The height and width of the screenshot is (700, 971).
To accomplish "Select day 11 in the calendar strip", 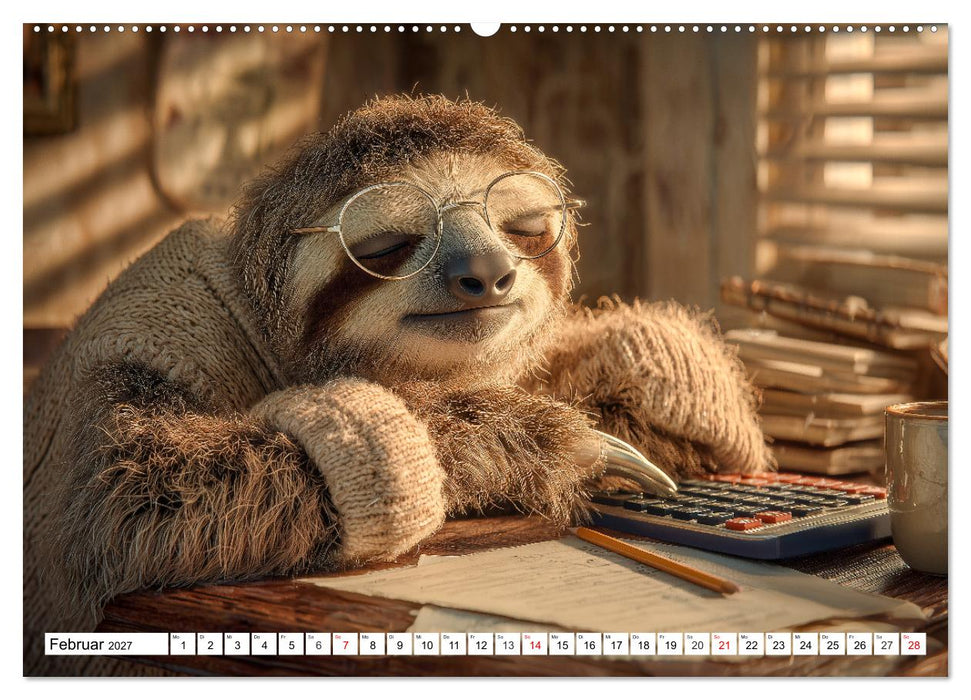I will click(453, 644).
